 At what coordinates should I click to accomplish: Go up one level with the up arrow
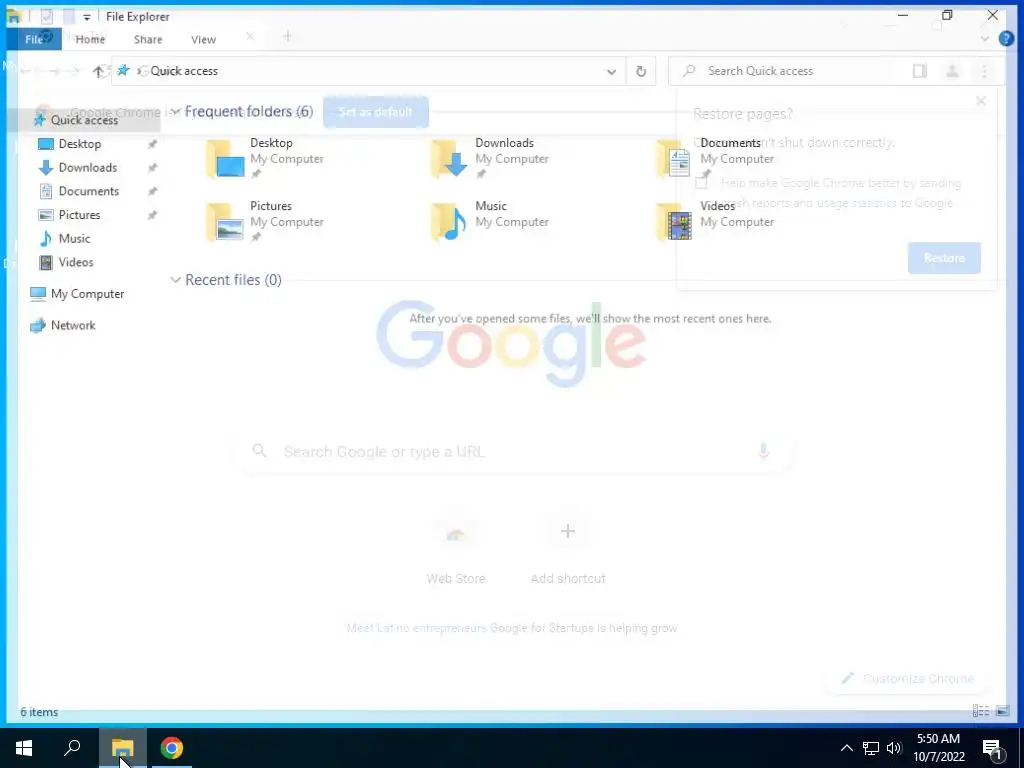coord(98,71)
